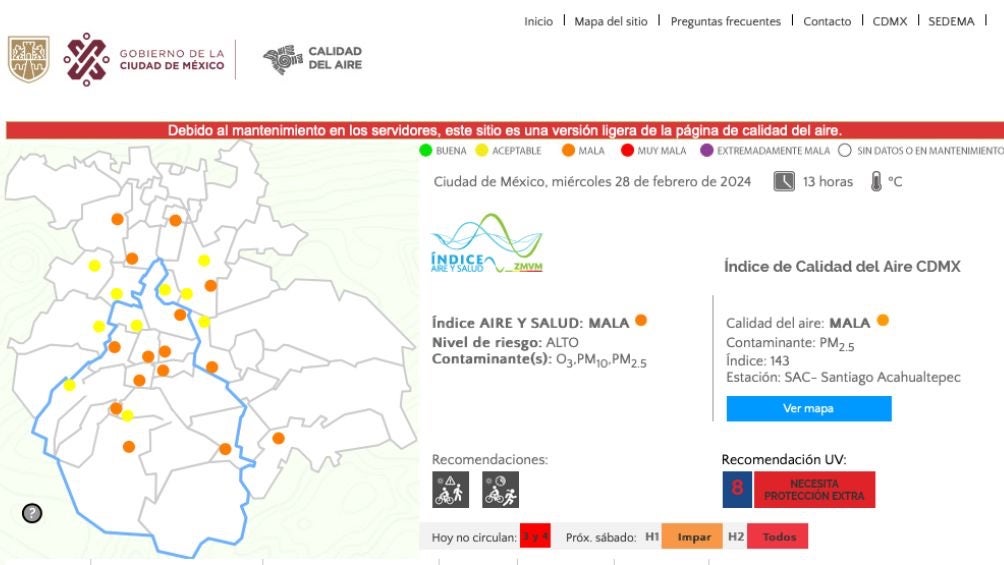This screenshot has height=565, width=1004.
Task: Click the green BUENA legend circle
Action: [426, 151]
